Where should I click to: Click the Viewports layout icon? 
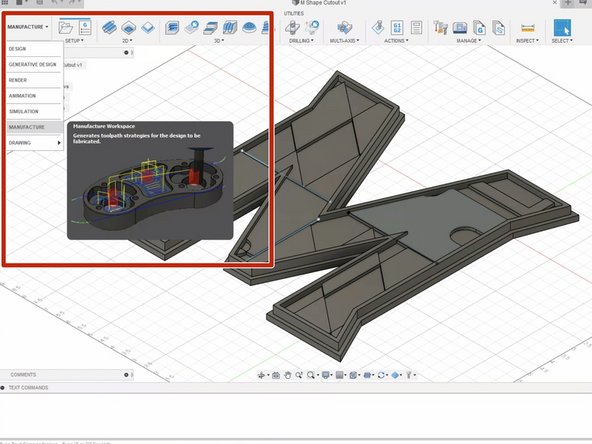[x=353, y=375]
